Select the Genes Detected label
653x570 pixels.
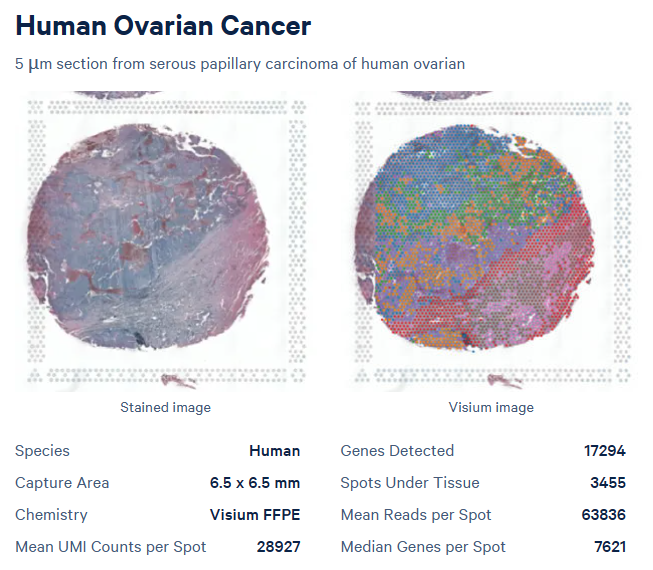pyautogui.click(x=397, y=451)
